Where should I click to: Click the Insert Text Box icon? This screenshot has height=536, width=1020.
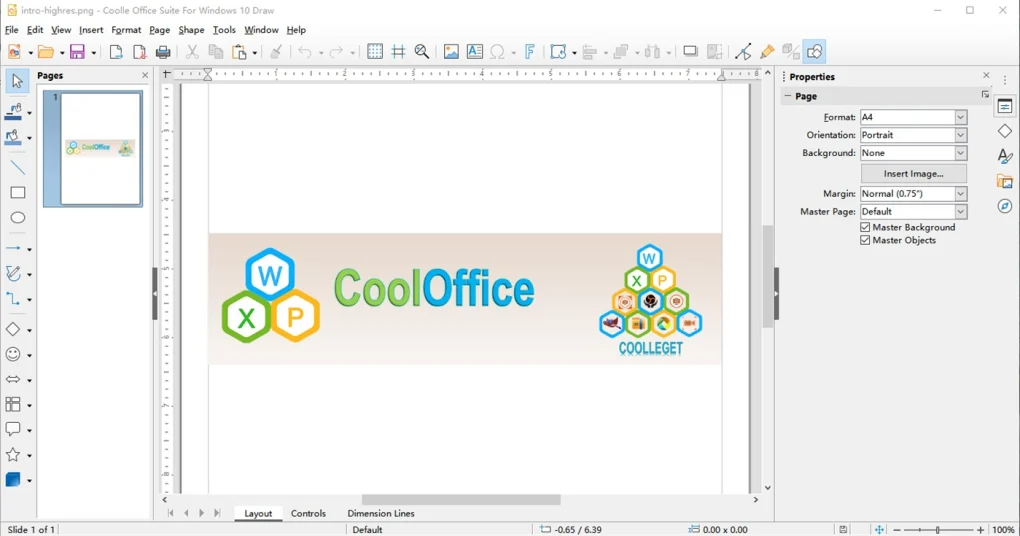tap(475, 52)
